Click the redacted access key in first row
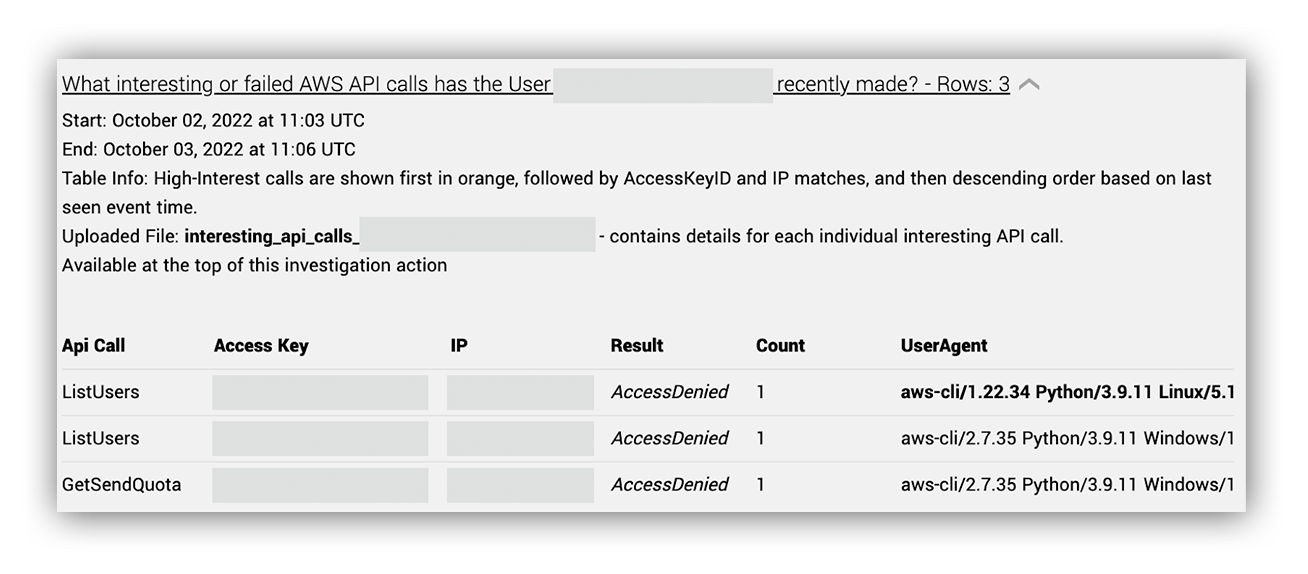This screenshot has width=1308, height=574. coord(320,392)
